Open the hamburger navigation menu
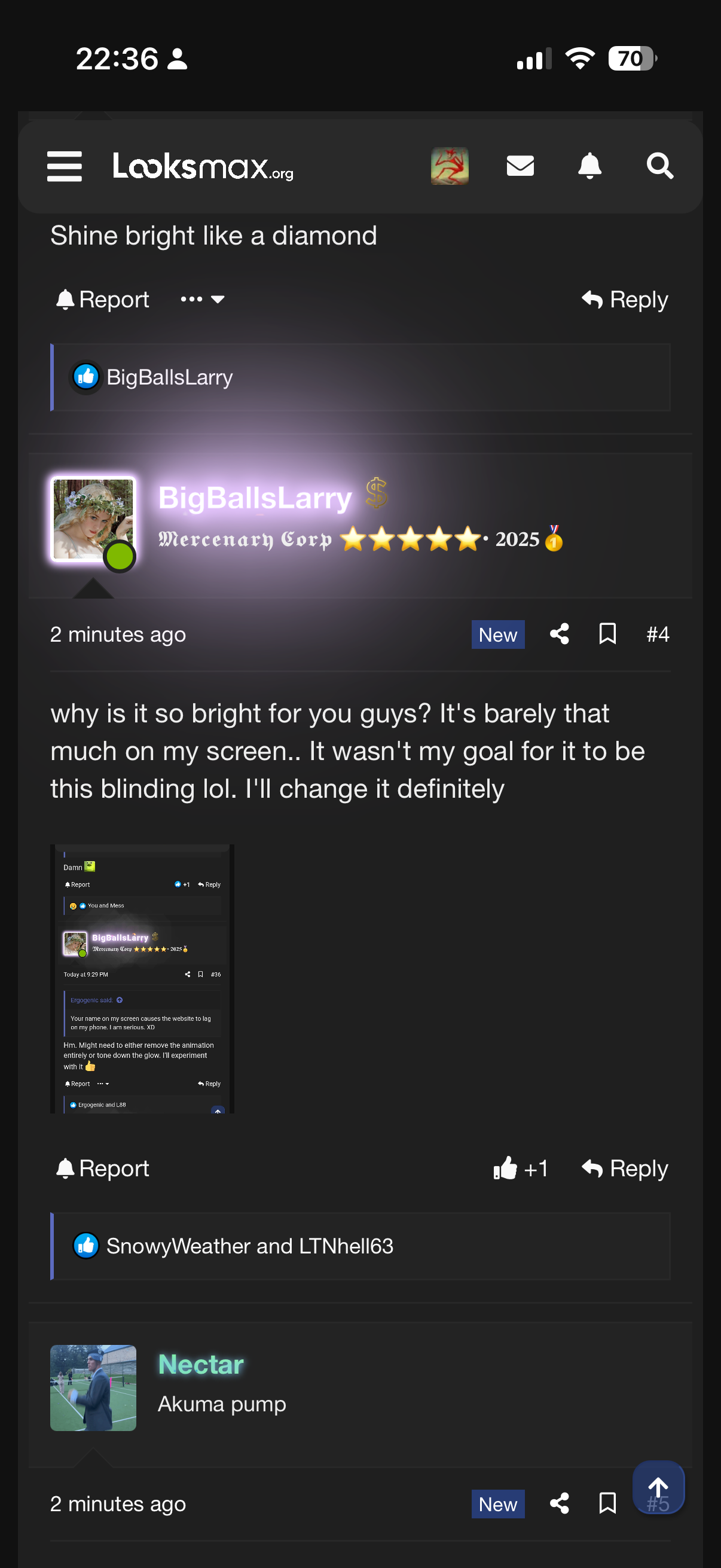The width and height of the screenshot is (721, 1568). [65, 166]
